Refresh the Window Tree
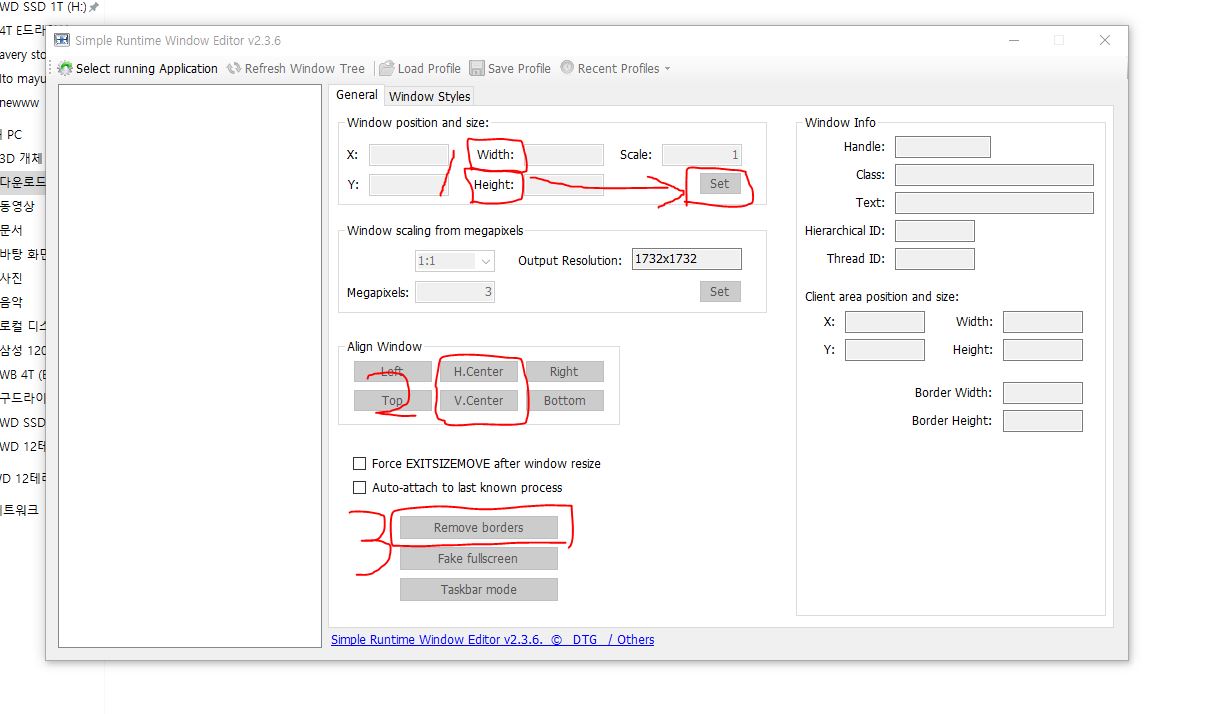Screen dimensions: 1205x714 (x=296, y=68)
